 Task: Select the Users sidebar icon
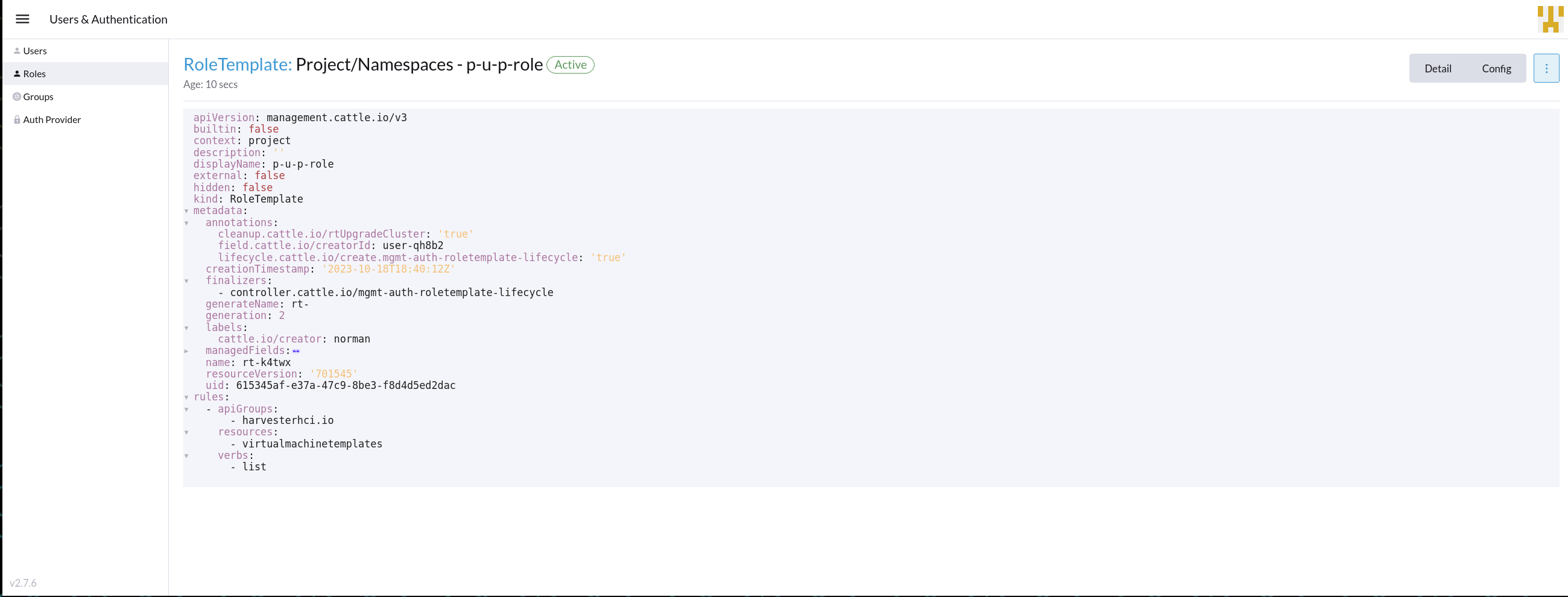coord(17,51)
